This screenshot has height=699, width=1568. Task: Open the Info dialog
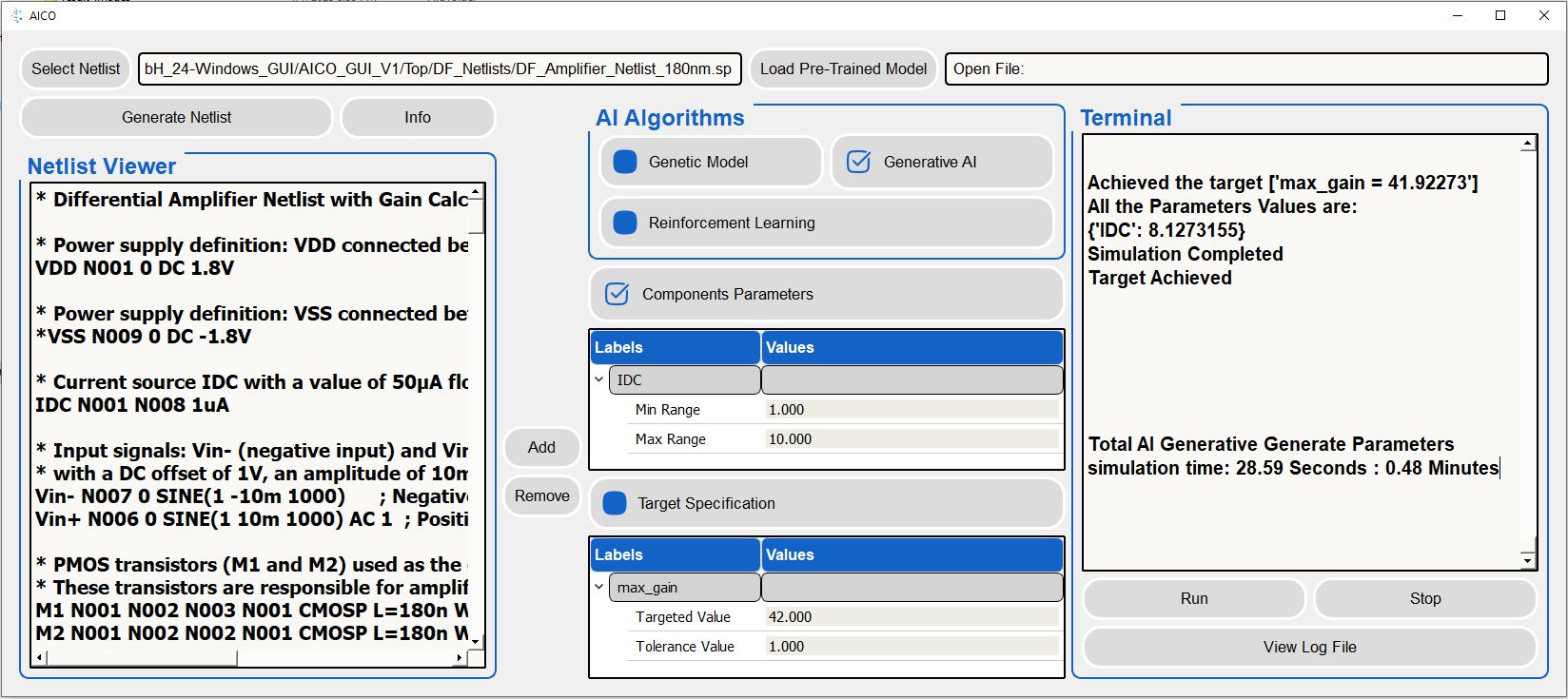417,117
